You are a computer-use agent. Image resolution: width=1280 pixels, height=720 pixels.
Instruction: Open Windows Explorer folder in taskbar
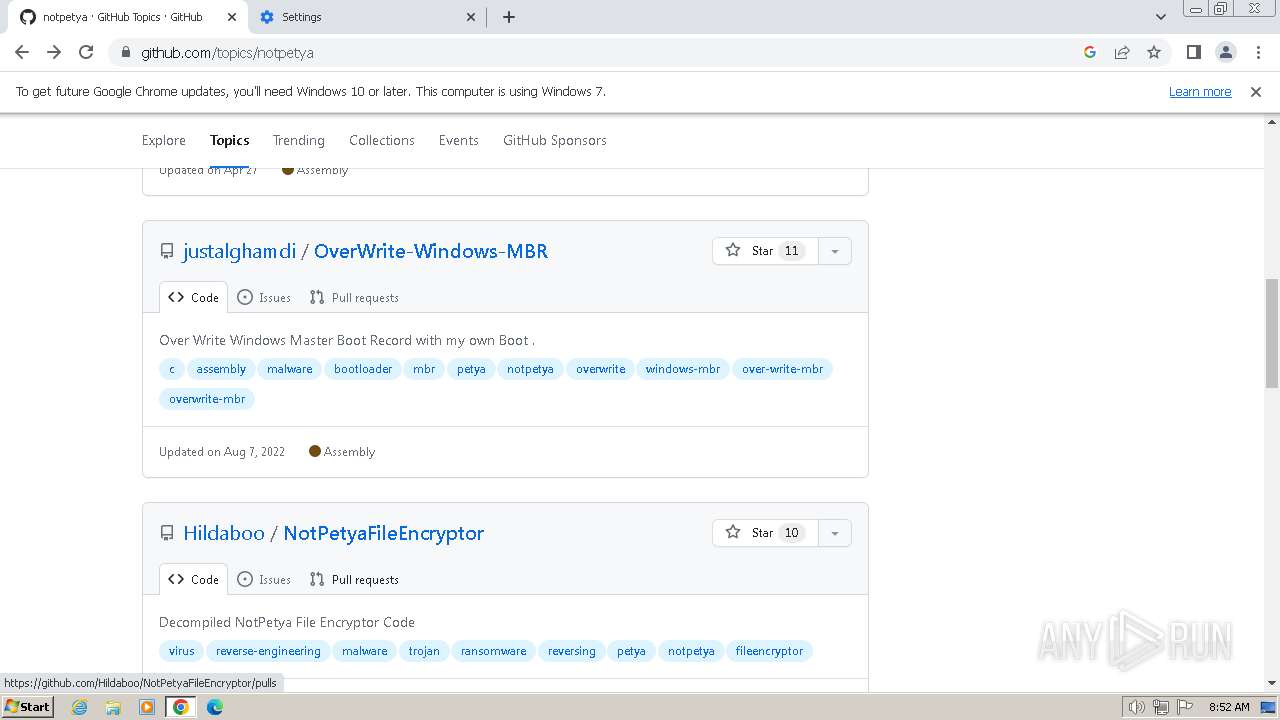(x=113, y=707)
